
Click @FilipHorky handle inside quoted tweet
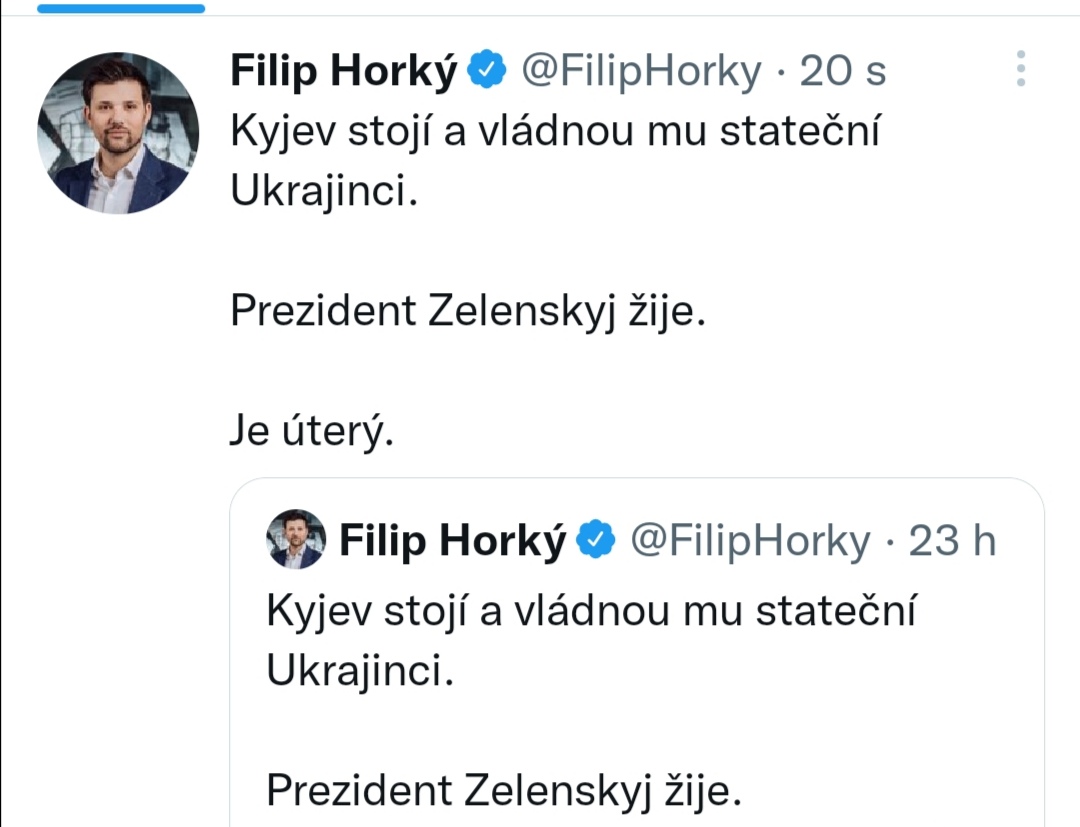pos(750,540)
